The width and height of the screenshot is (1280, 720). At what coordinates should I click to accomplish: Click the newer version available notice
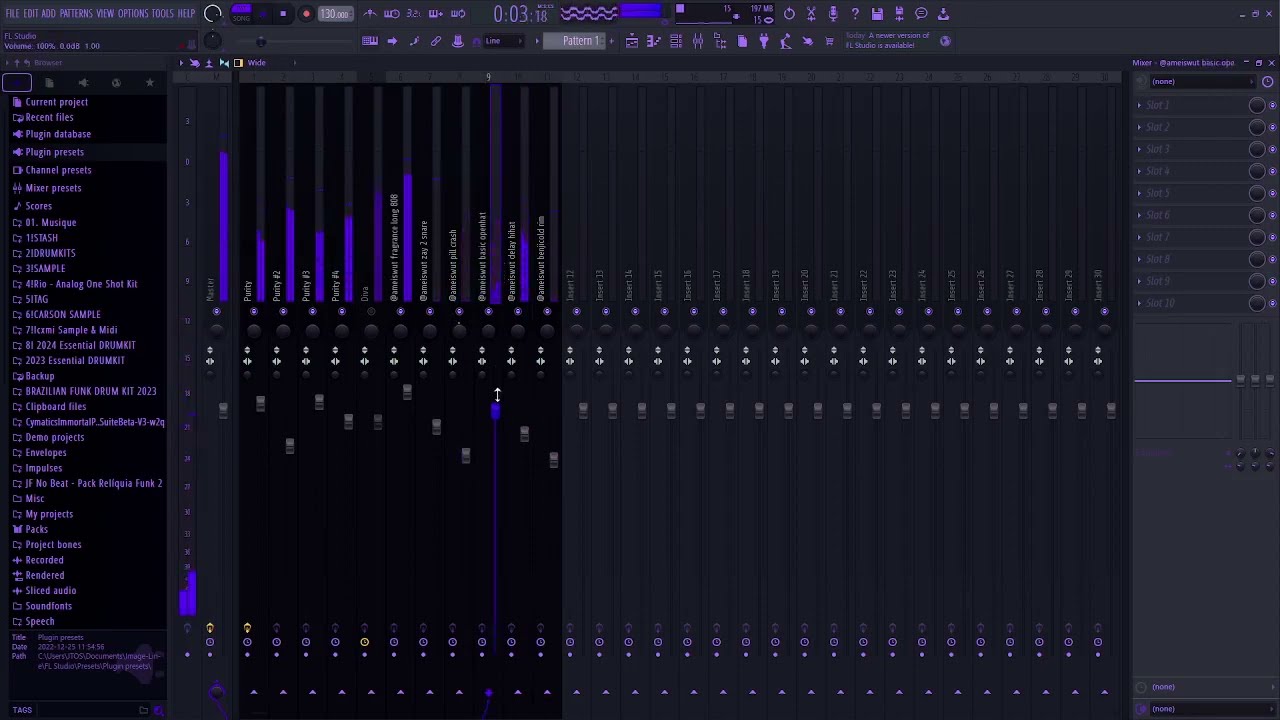point(888,41)
